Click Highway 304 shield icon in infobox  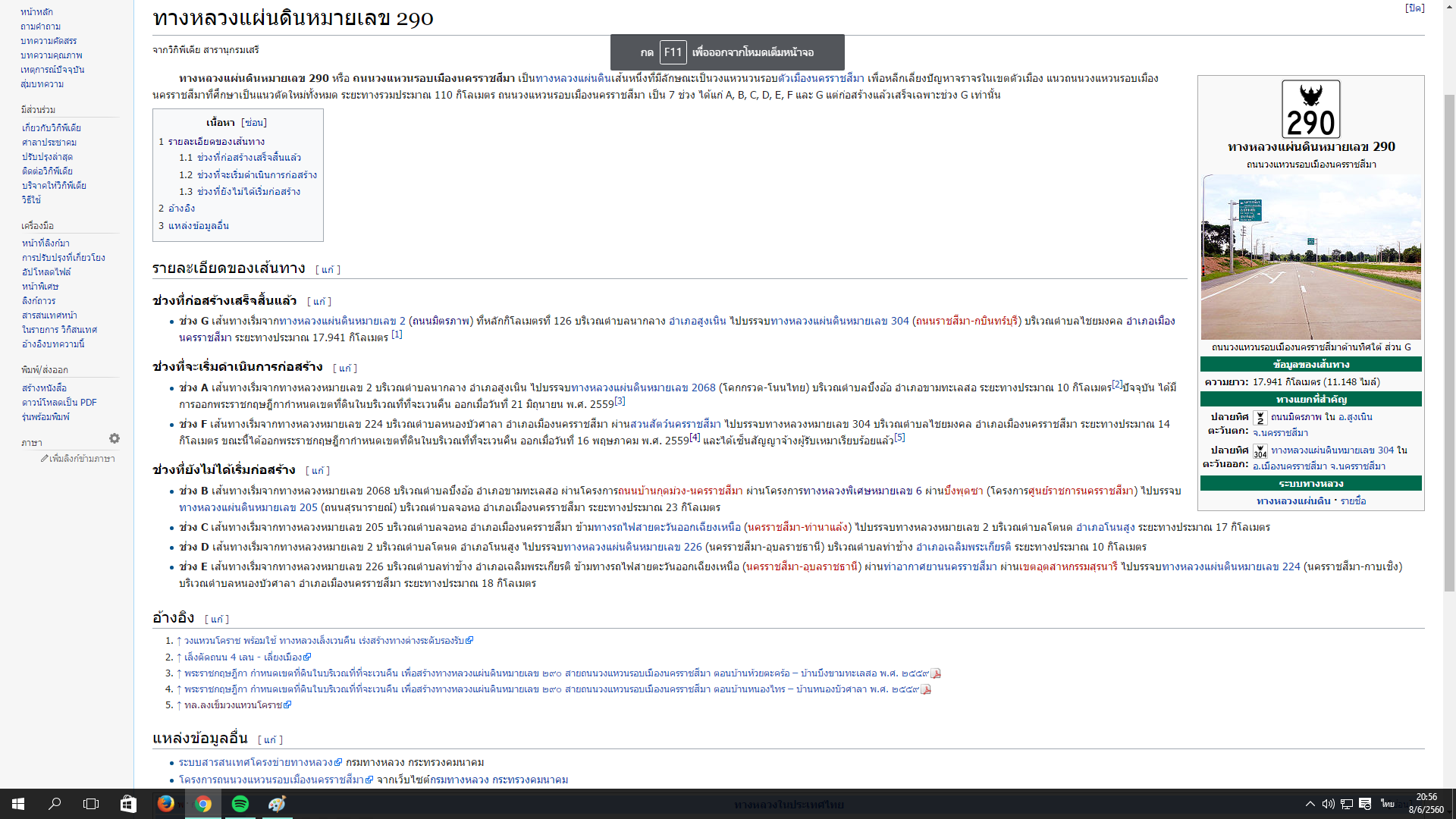[1260, 450]
